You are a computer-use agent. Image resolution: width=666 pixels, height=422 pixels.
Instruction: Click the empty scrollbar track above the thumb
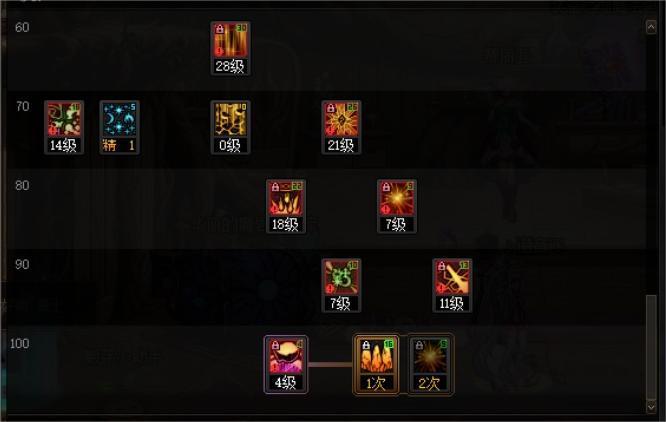point(651,165)
